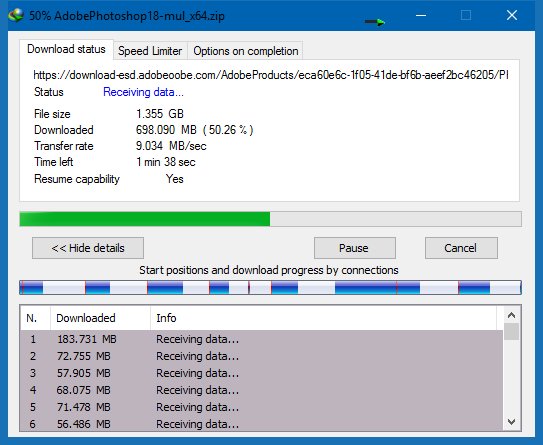Open Options on completion tab
Screen dimensions: 543x445
tap(246, 51)
